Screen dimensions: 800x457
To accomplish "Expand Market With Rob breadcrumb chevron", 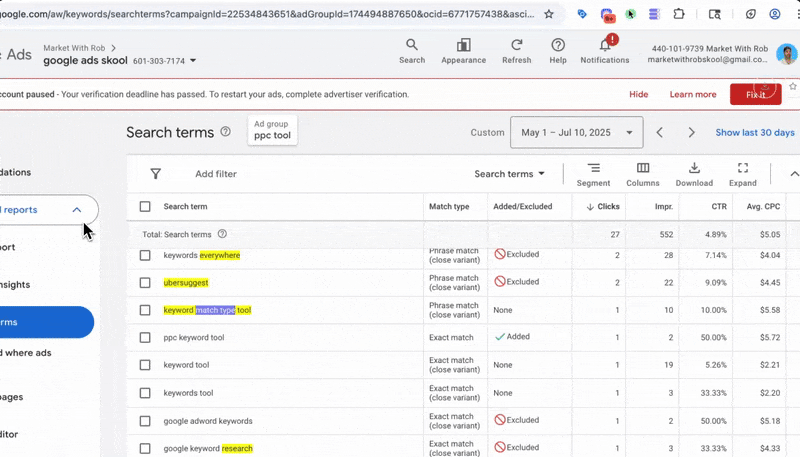I will 113,48.
